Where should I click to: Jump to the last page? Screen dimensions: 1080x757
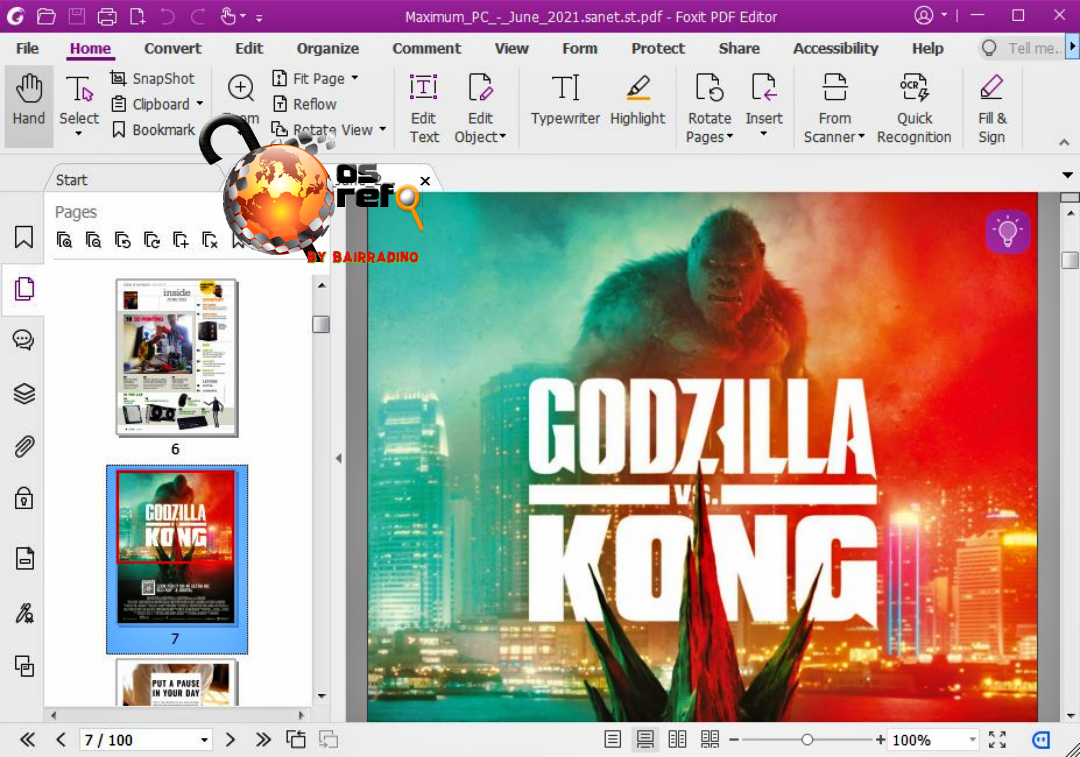[x=262, y=740]
